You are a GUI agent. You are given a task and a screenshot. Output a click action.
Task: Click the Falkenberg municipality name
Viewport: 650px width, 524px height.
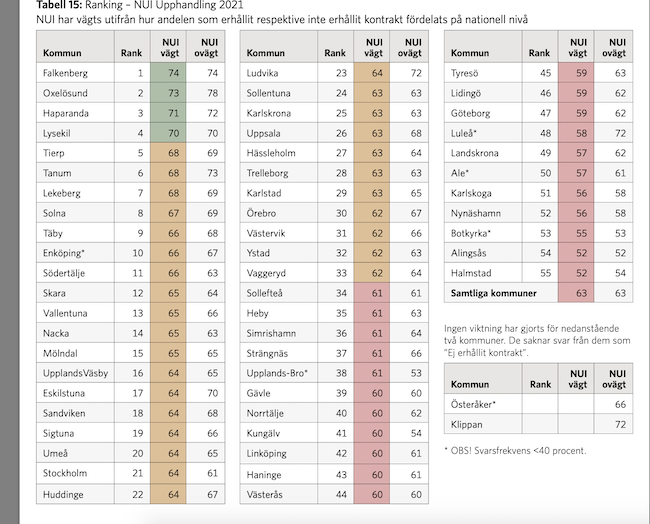(x=65, y=73)
